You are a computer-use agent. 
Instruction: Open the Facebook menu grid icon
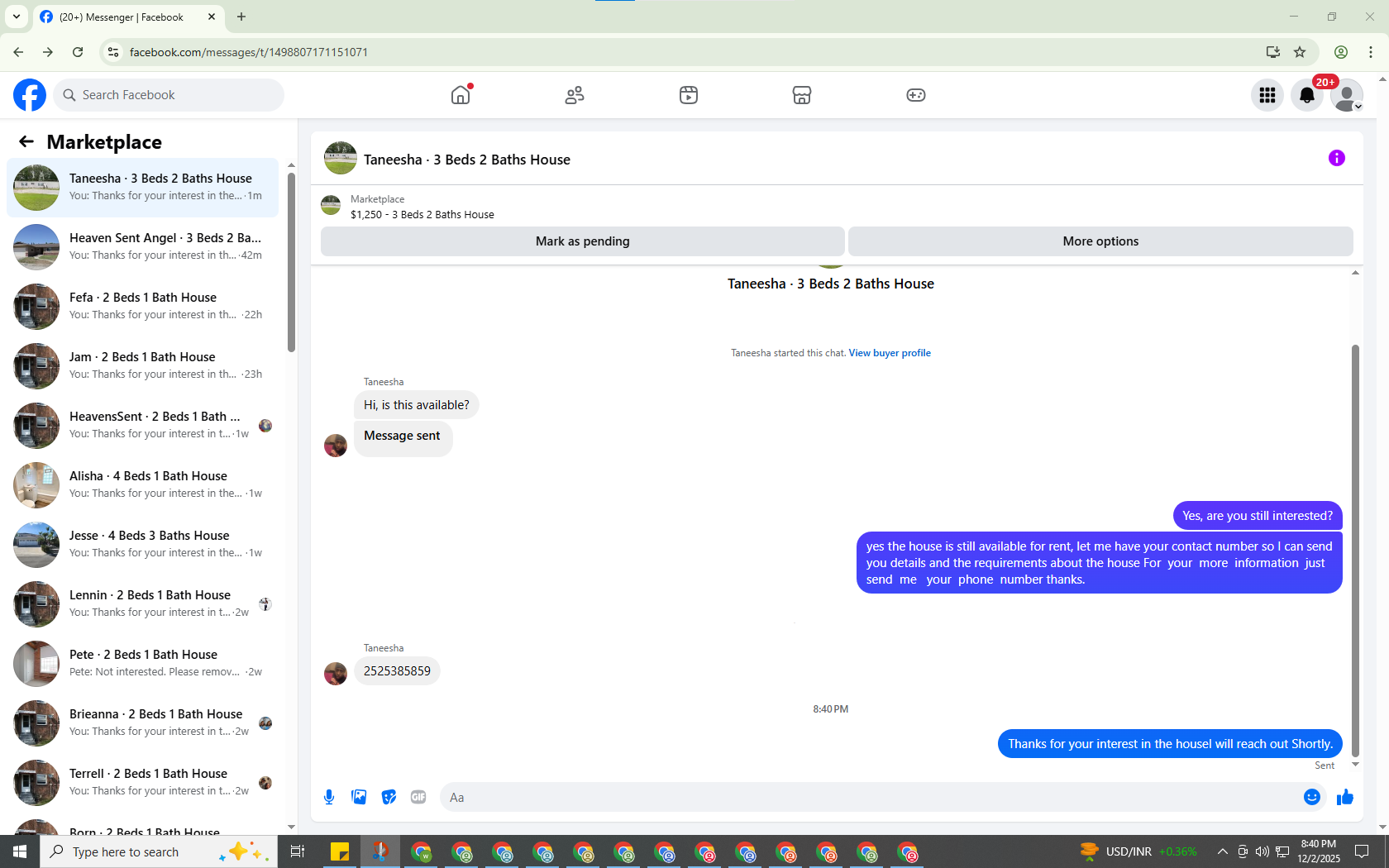coord(1267,95)
